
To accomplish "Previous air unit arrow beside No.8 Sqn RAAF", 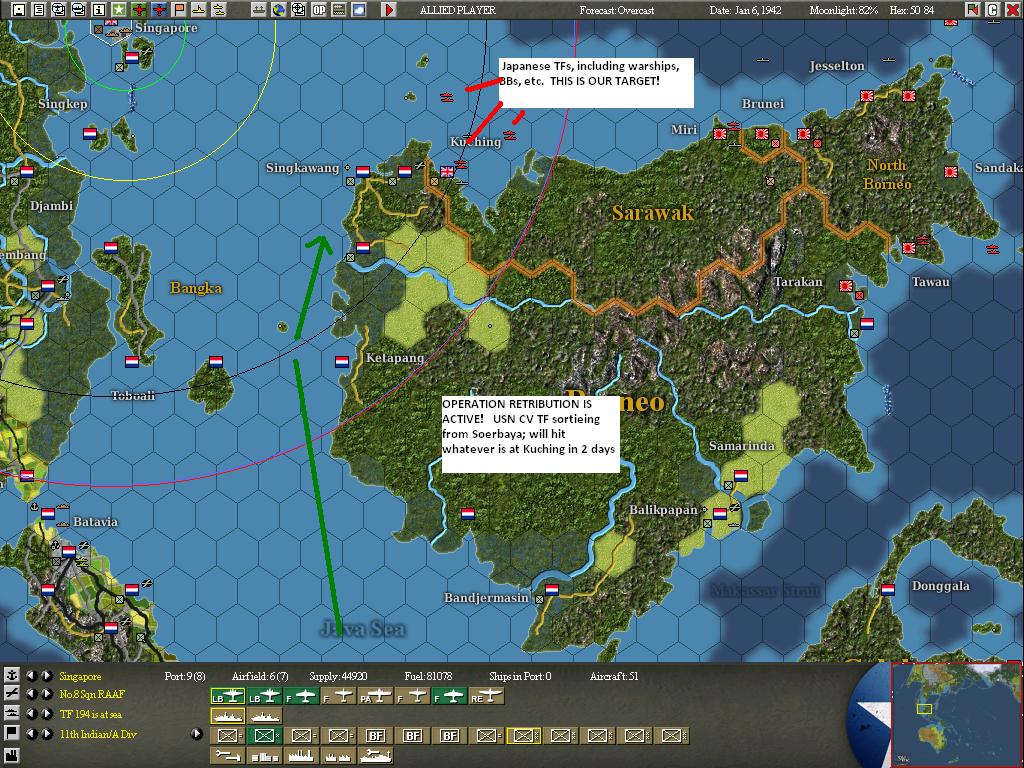I will 31,694.
